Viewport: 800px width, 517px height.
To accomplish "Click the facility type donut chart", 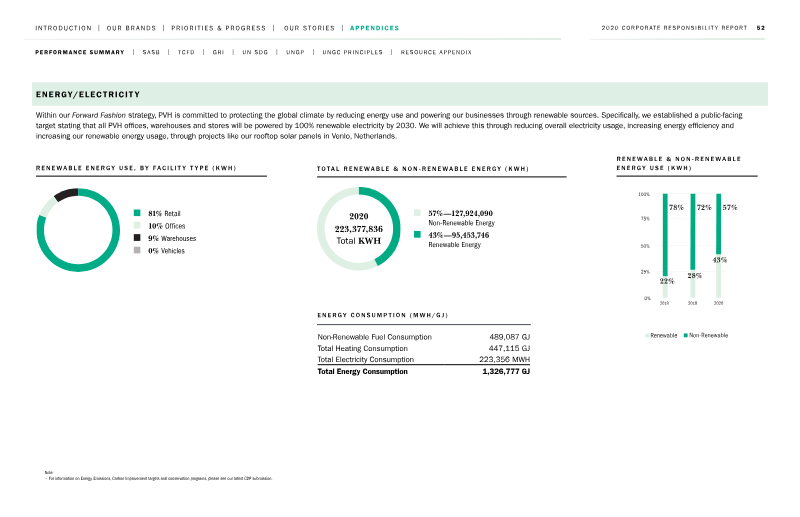I will click(78, 230).
